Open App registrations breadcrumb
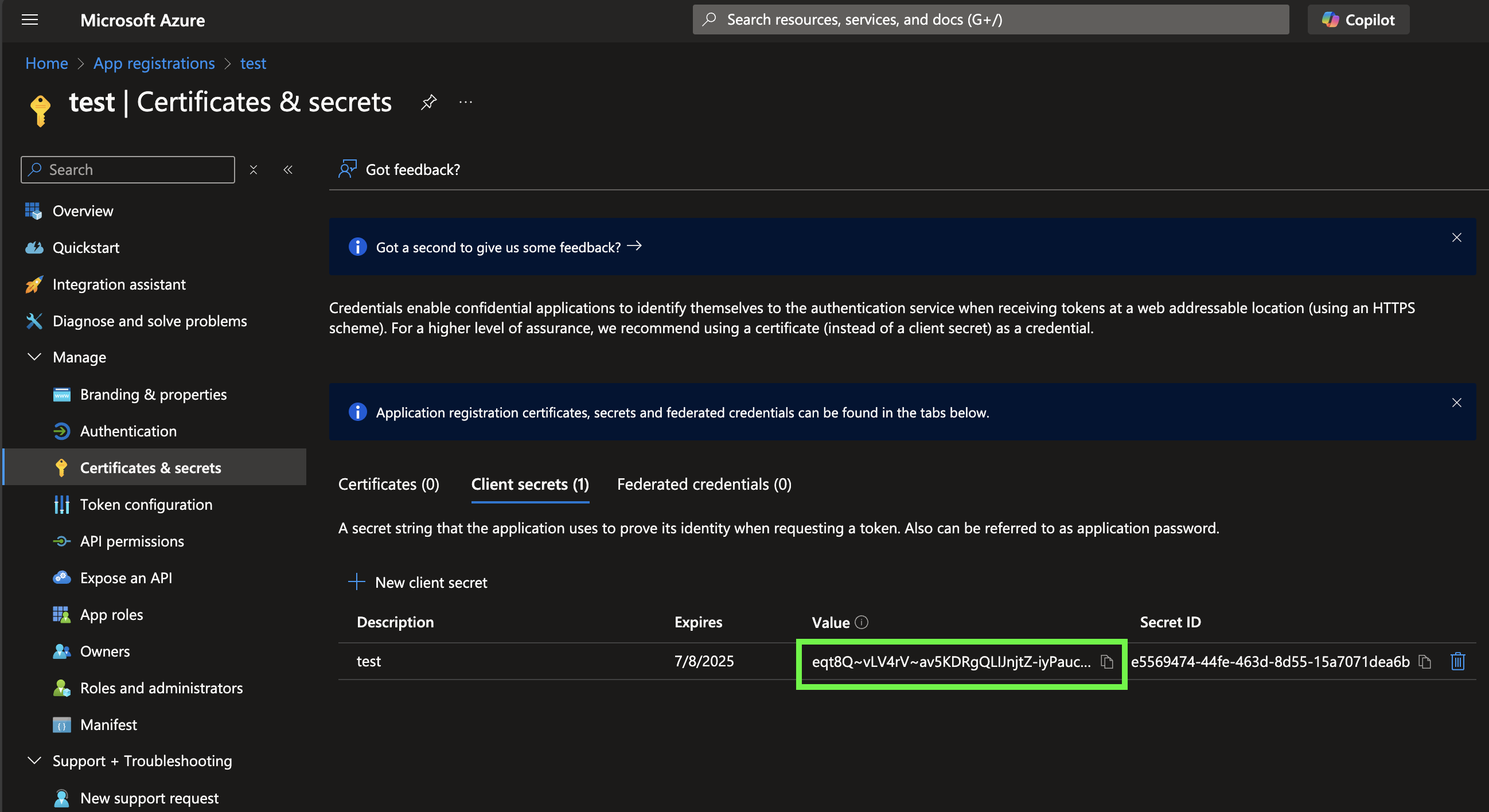Image resolution: width=1489 pixels, height=812 pixels. 154,63
